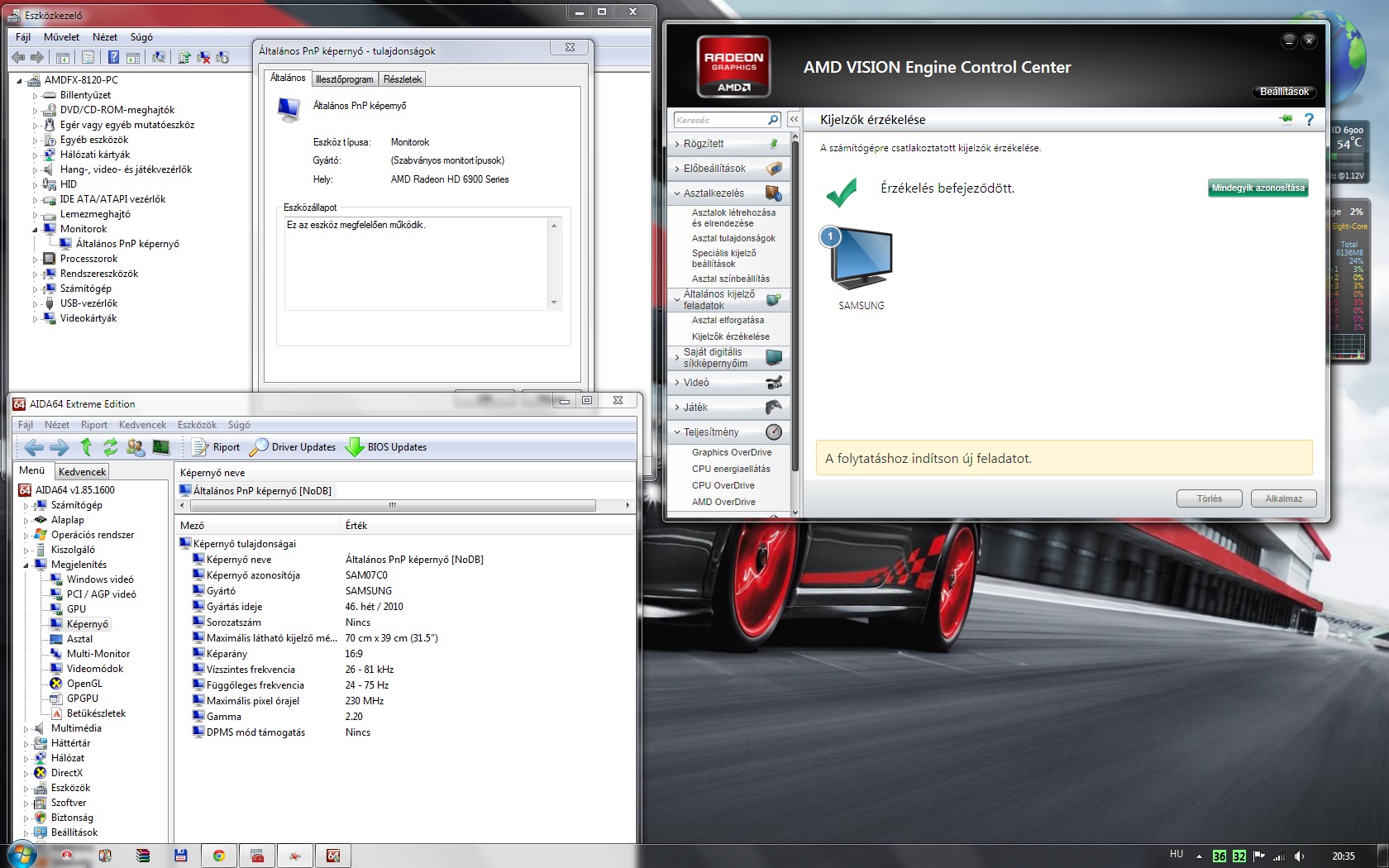
Task: Select AMD OverDrive in AMD sidebar
Action: tap(723, 502)
